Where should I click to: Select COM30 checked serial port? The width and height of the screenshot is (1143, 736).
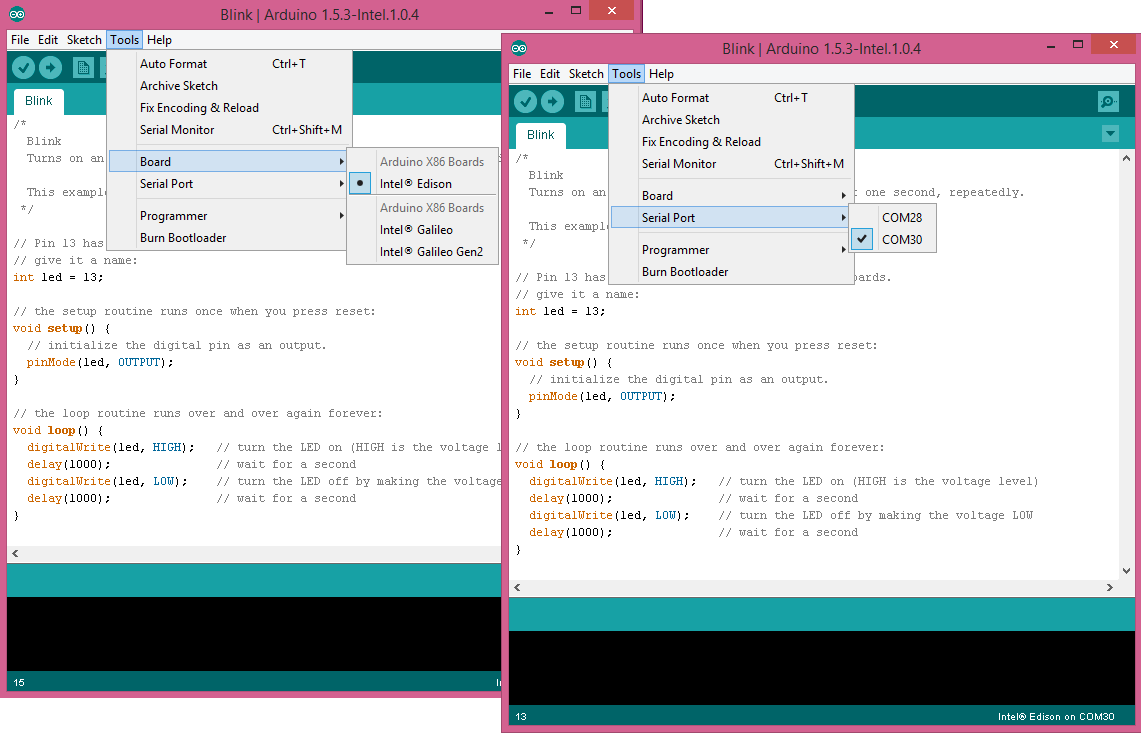[x=893, y=240]
